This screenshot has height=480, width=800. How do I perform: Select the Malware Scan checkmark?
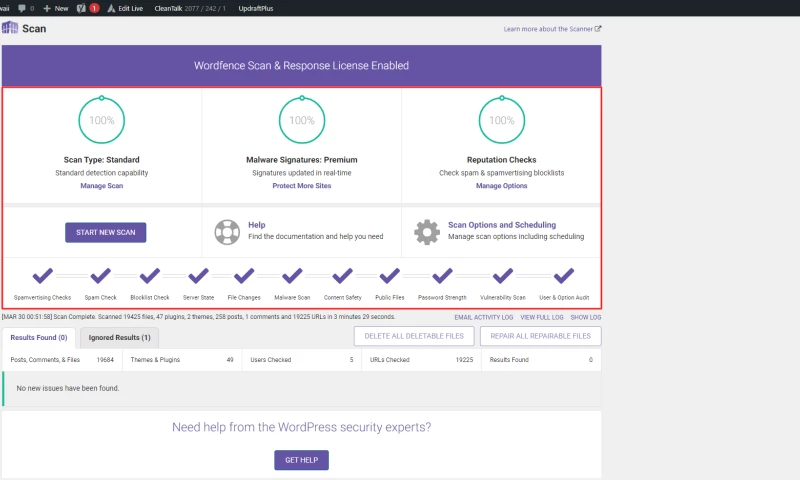tap(292, 275)
